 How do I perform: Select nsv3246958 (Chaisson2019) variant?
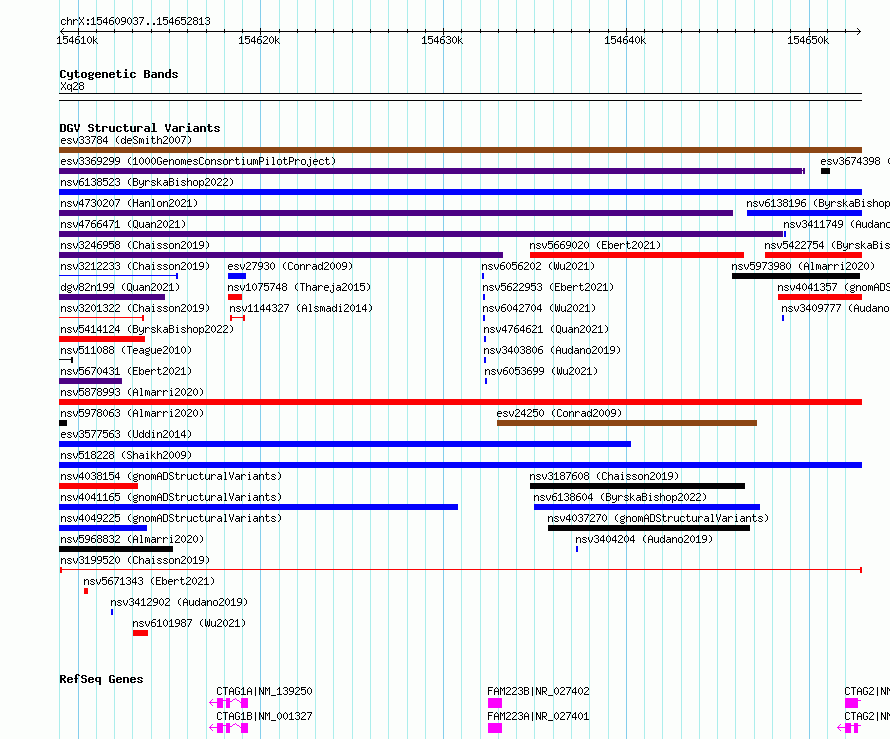(135, 245)
